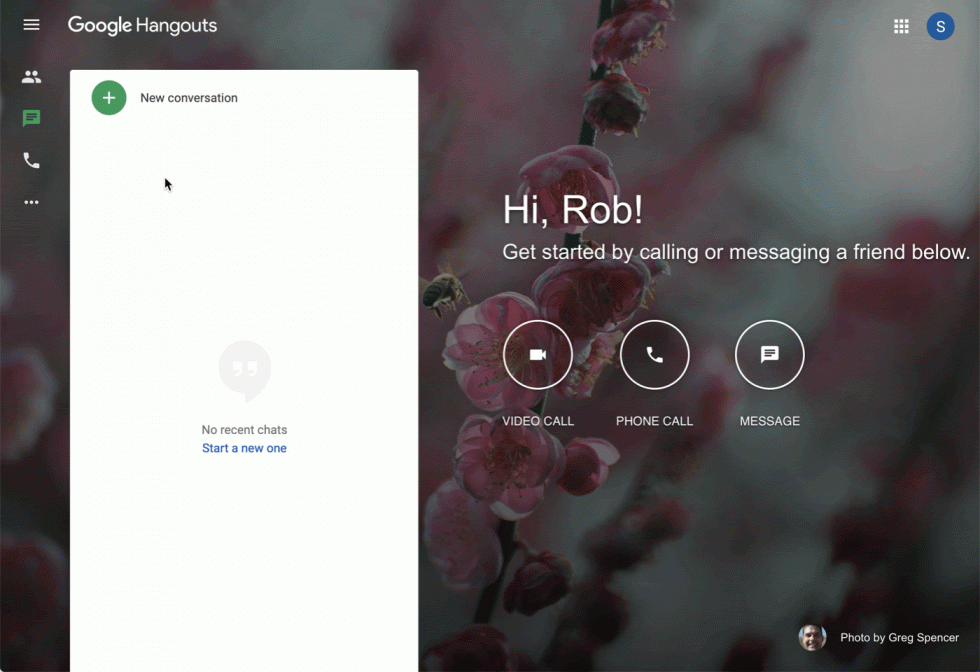Open the hamburger menu
The height and width of the screenshot is (672, 980).
(31, 25)
